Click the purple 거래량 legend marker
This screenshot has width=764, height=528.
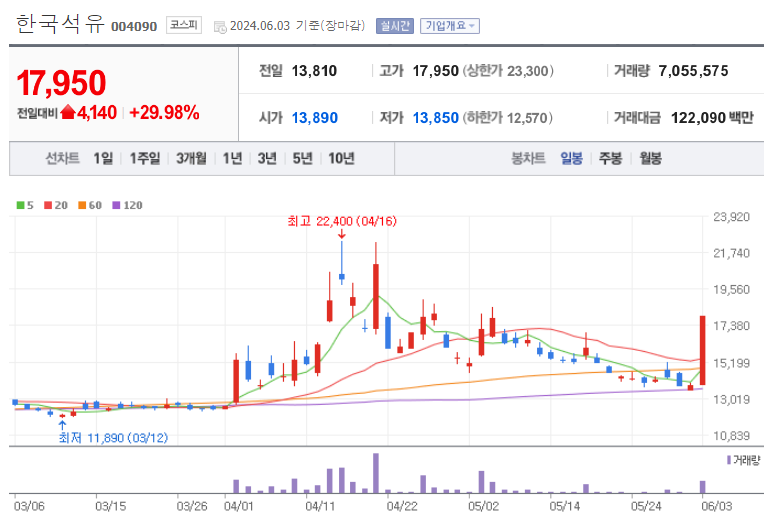pos(728,460)
